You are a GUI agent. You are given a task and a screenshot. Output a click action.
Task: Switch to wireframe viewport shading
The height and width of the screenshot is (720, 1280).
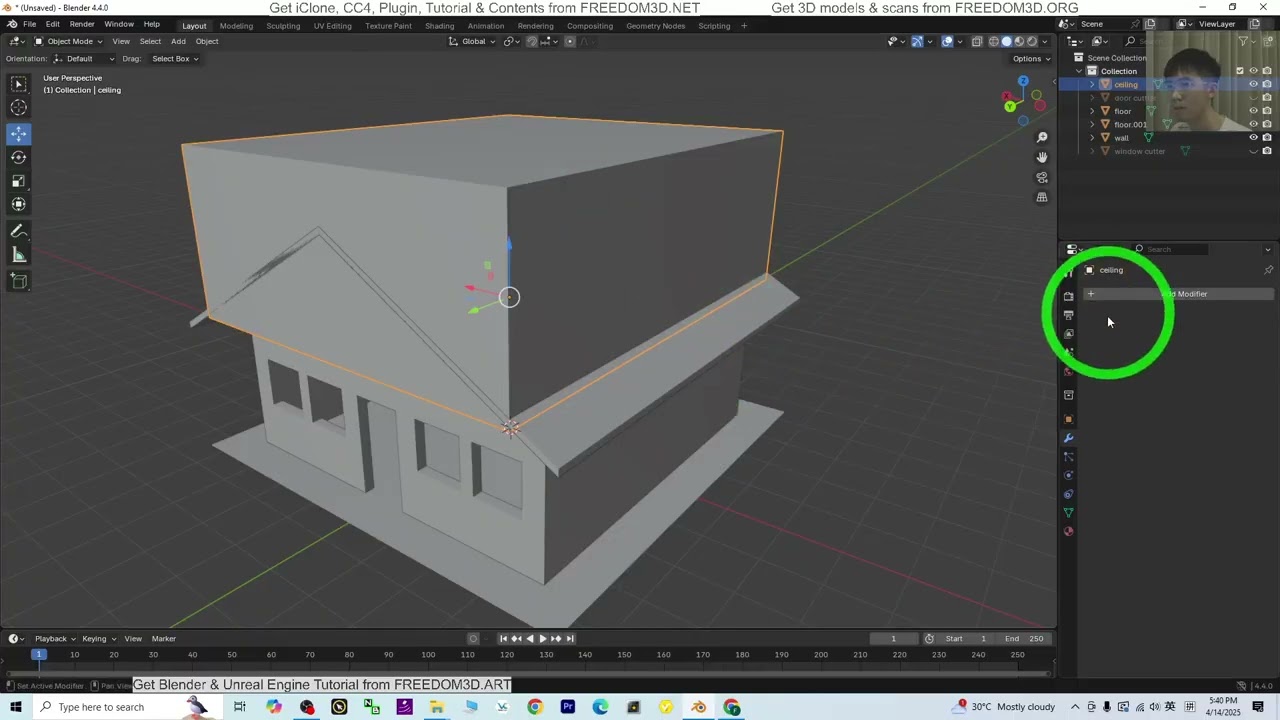(993, 41)
